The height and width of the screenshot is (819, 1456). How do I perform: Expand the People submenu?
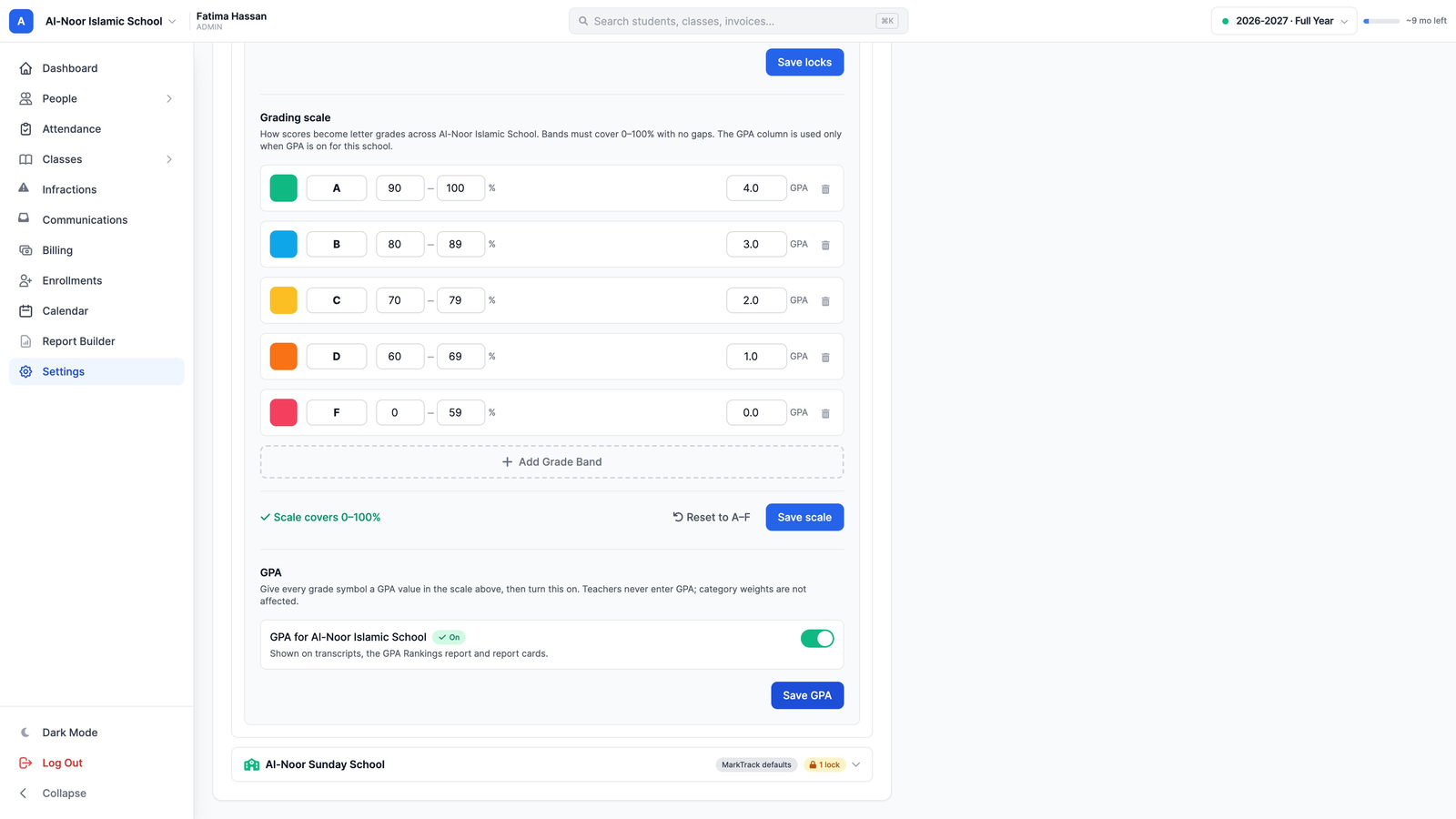(169, 98)
